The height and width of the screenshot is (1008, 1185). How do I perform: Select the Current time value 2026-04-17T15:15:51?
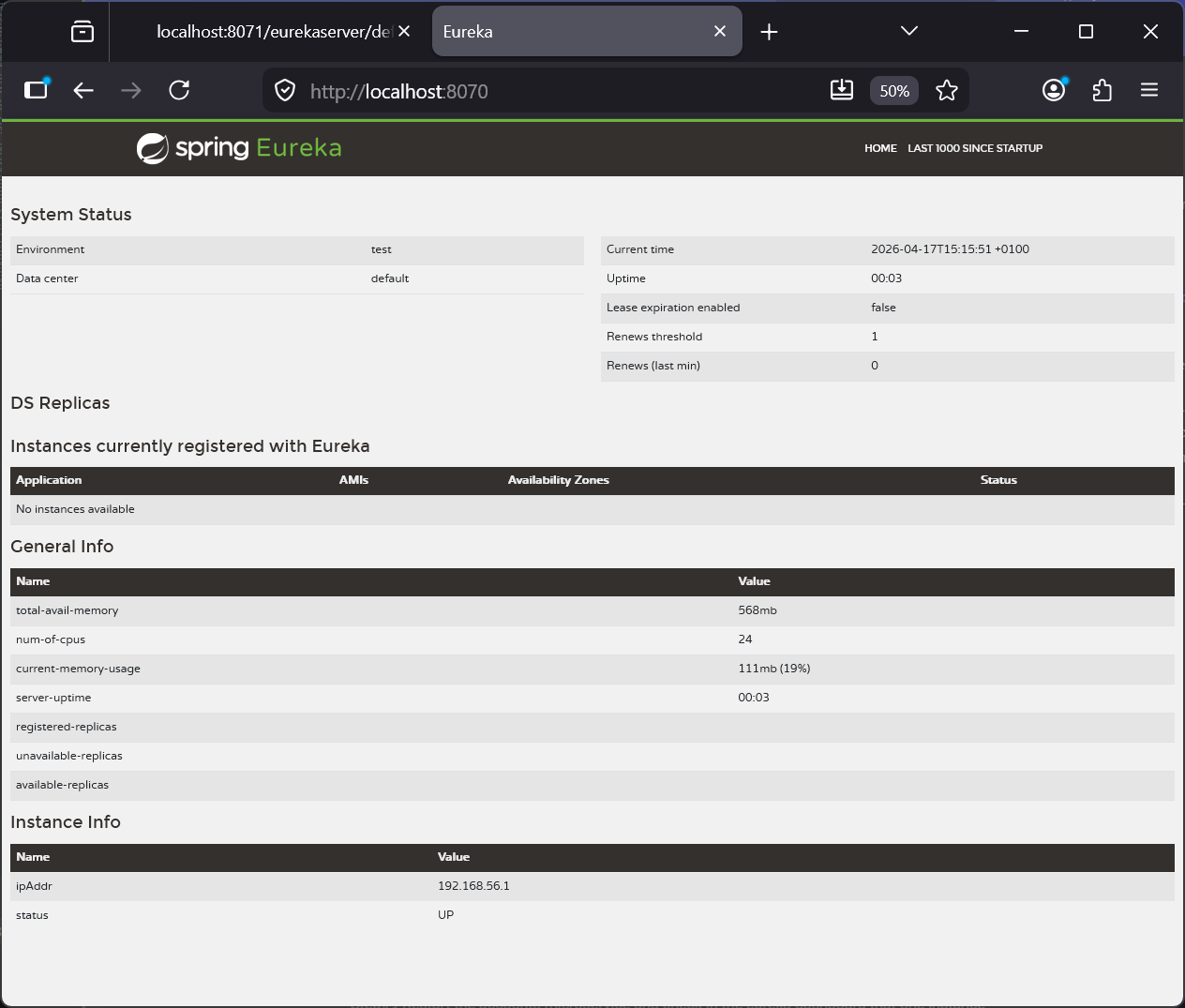coord(950,249)
